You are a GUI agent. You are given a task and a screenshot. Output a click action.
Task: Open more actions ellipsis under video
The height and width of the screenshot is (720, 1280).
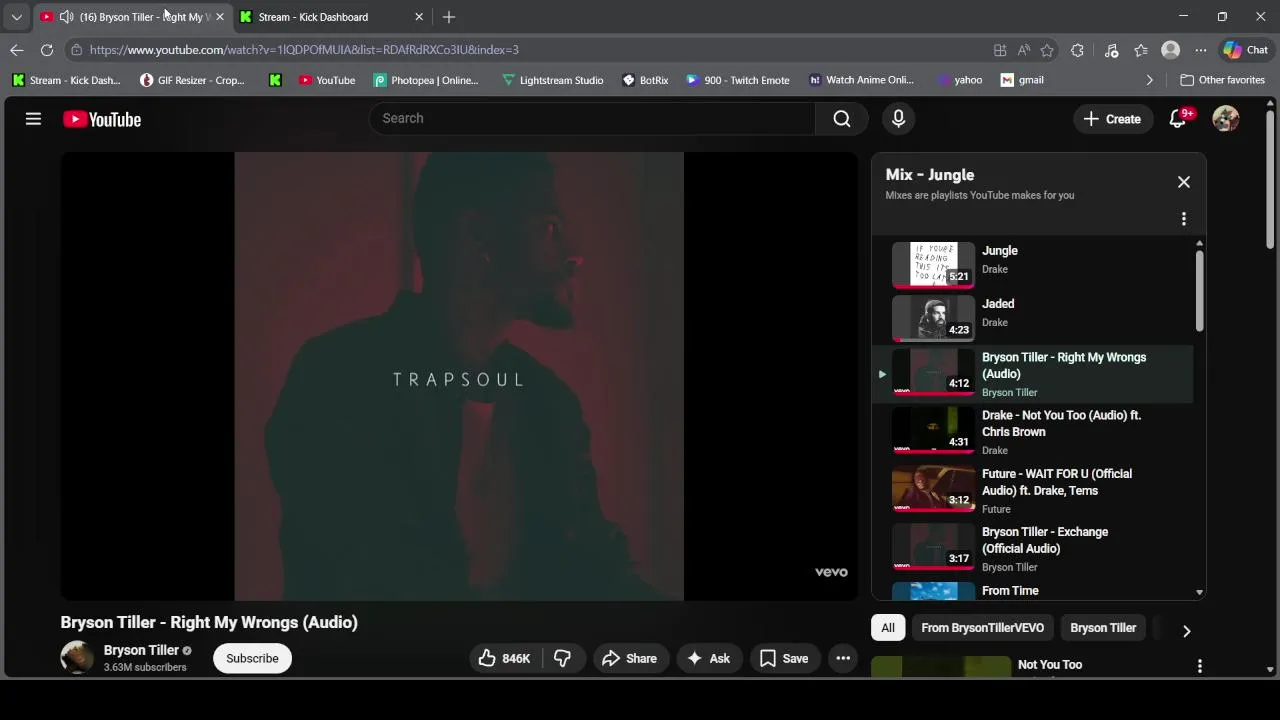click(x=843, y=658)
